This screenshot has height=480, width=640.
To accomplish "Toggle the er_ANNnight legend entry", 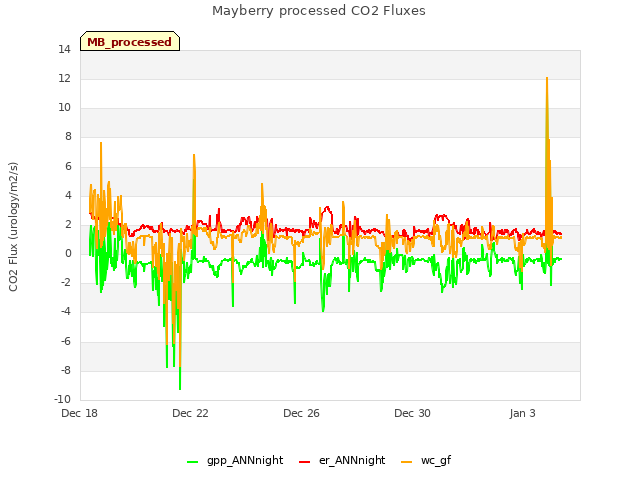I will point(342,460).
